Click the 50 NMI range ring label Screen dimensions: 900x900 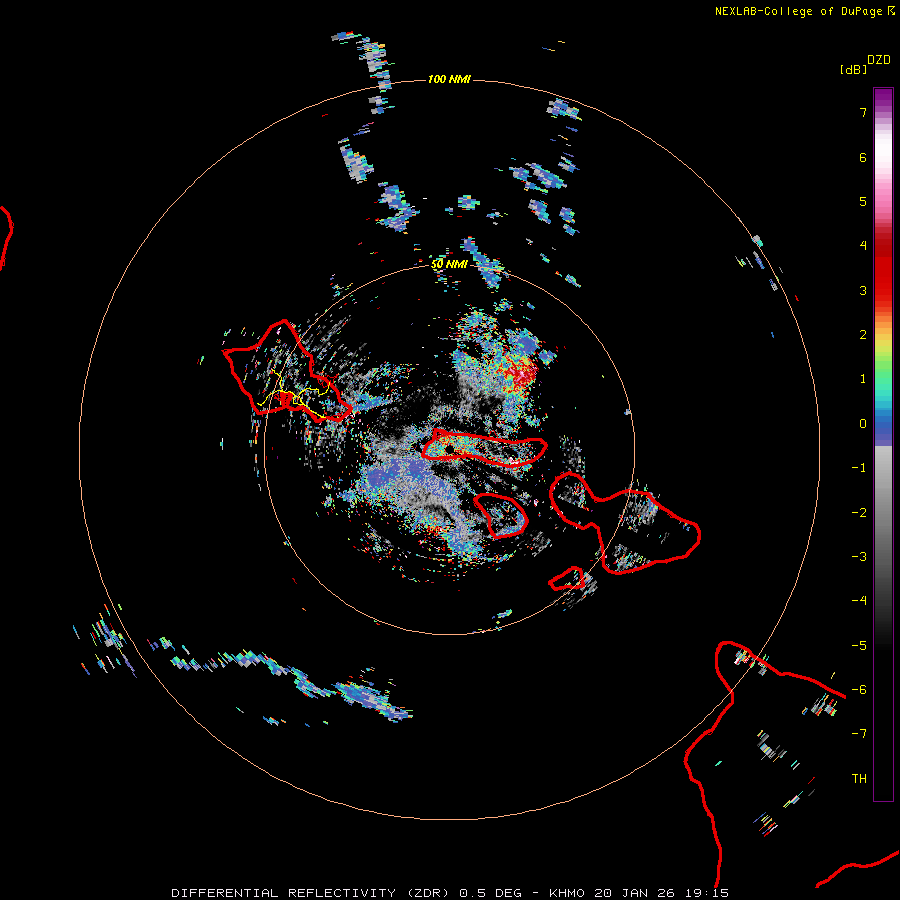[x=449, y=264]
